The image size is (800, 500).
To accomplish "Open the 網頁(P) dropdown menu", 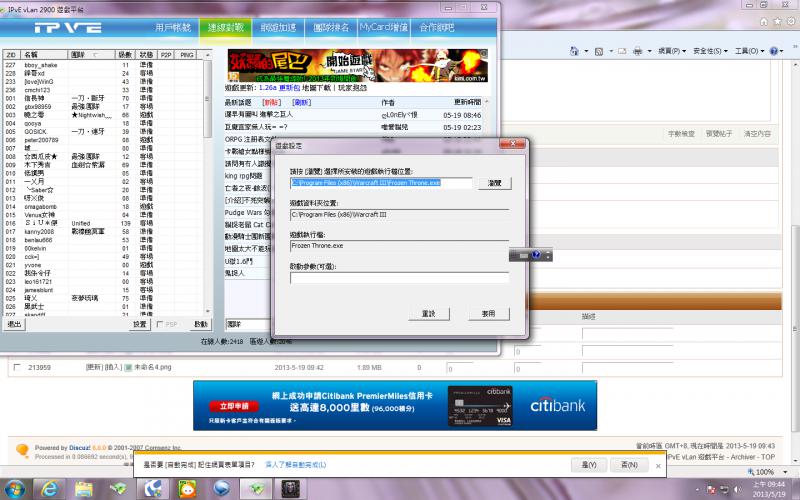I will pyautogui.click(x=671, y=51).
